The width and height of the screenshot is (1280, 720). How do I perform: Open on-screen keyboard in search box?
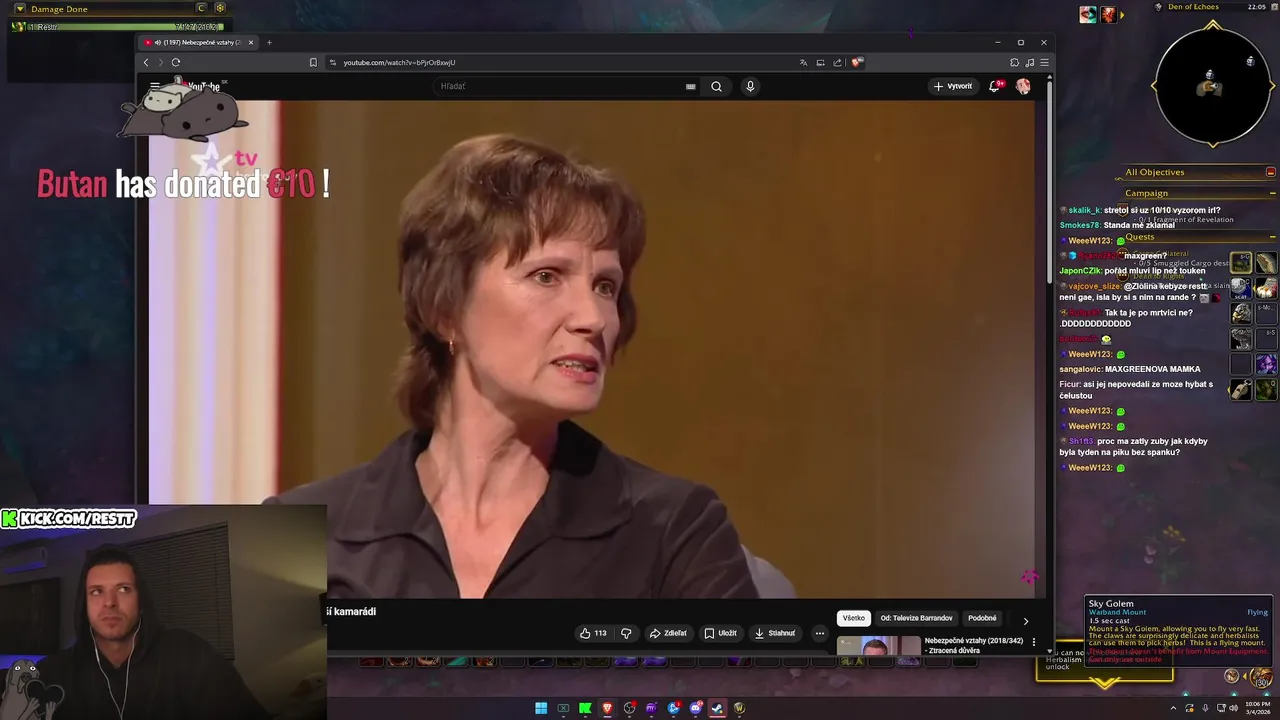pos(690,86)
